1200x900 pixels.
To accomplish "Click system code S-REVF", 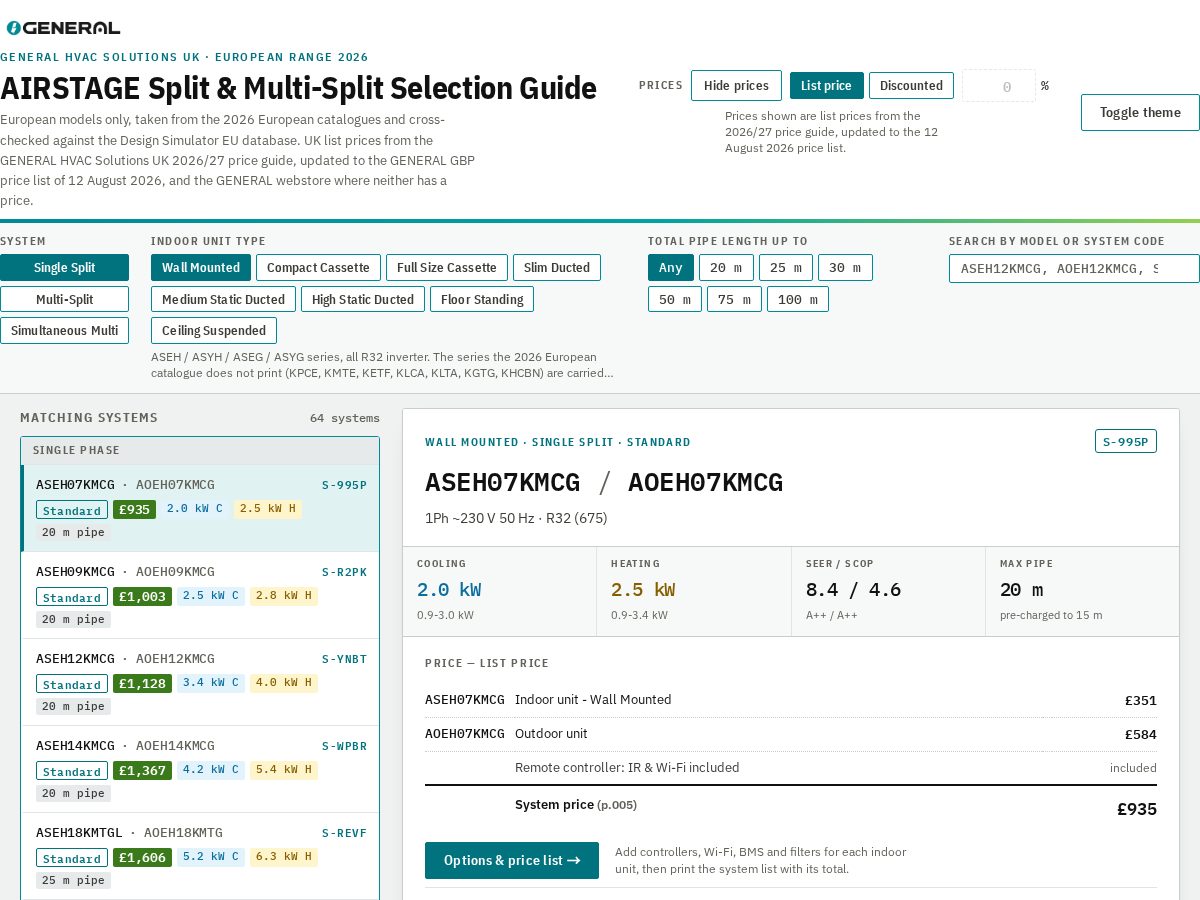I will click(344, 833).
